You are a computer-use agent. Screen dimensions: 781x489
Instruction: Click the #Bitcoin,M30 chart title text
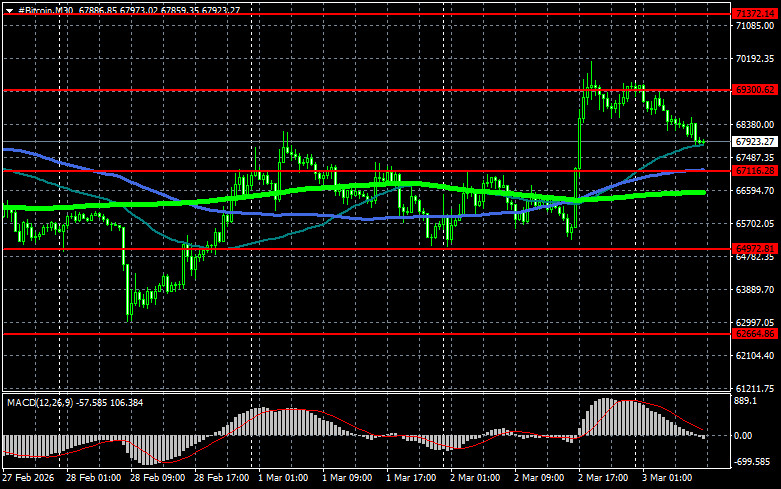click(x=46, y=10)
